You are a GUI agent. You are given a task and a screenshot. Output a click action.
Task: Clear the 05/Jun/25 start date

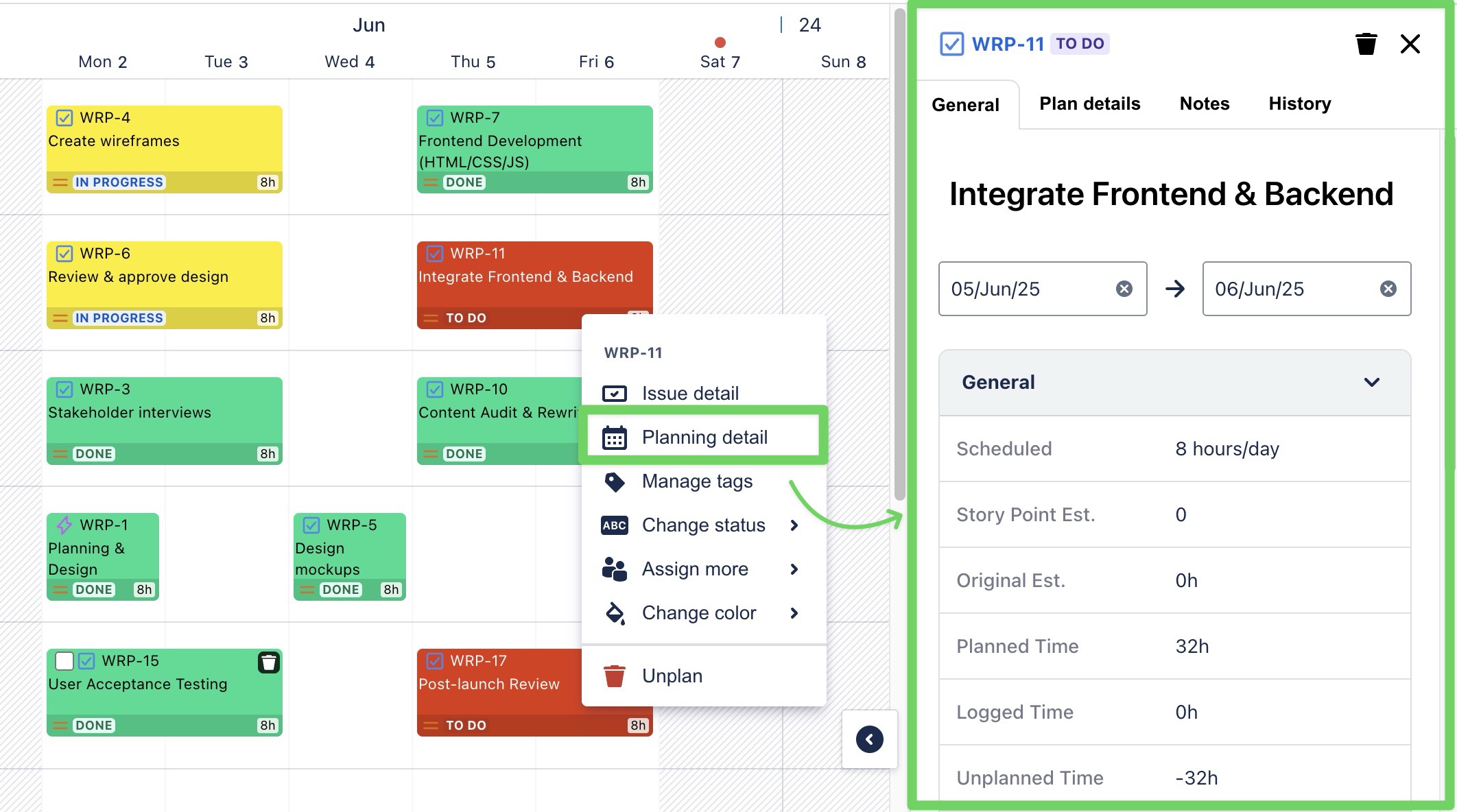pos(1123,289)
